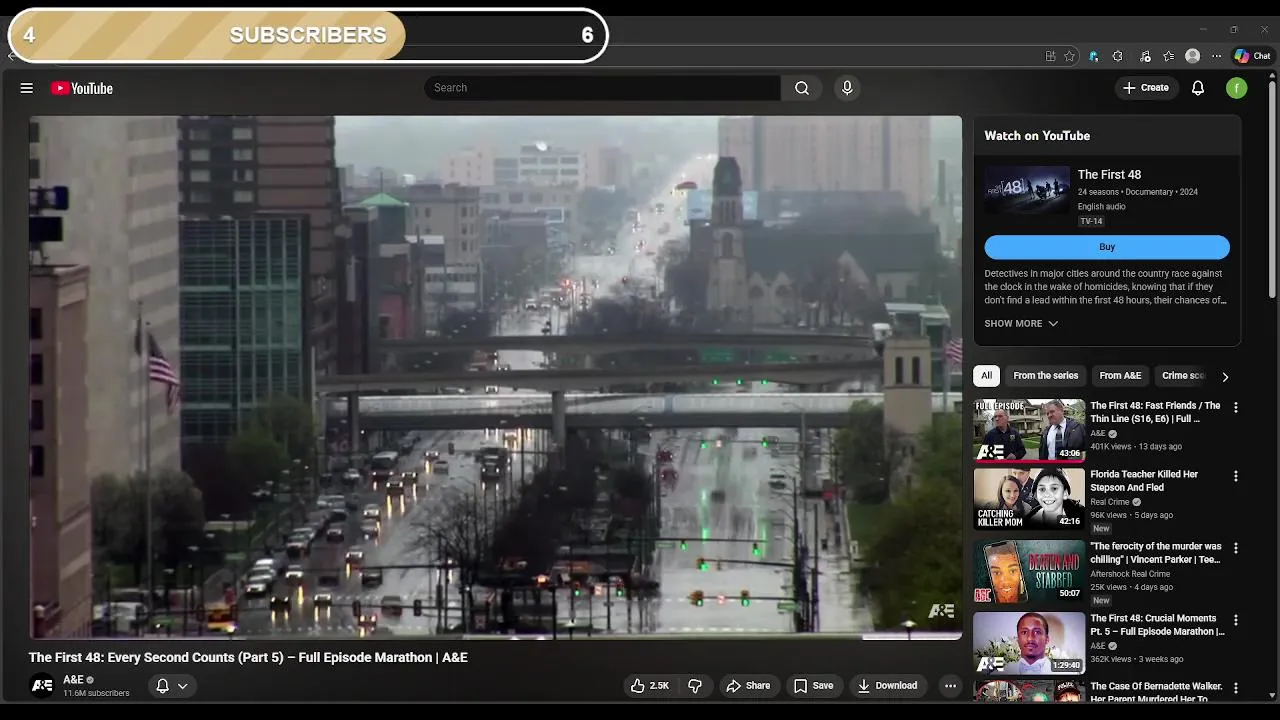Open The First 48 show thumbnail
The image size is (1280, 720).
[1027, 191]
